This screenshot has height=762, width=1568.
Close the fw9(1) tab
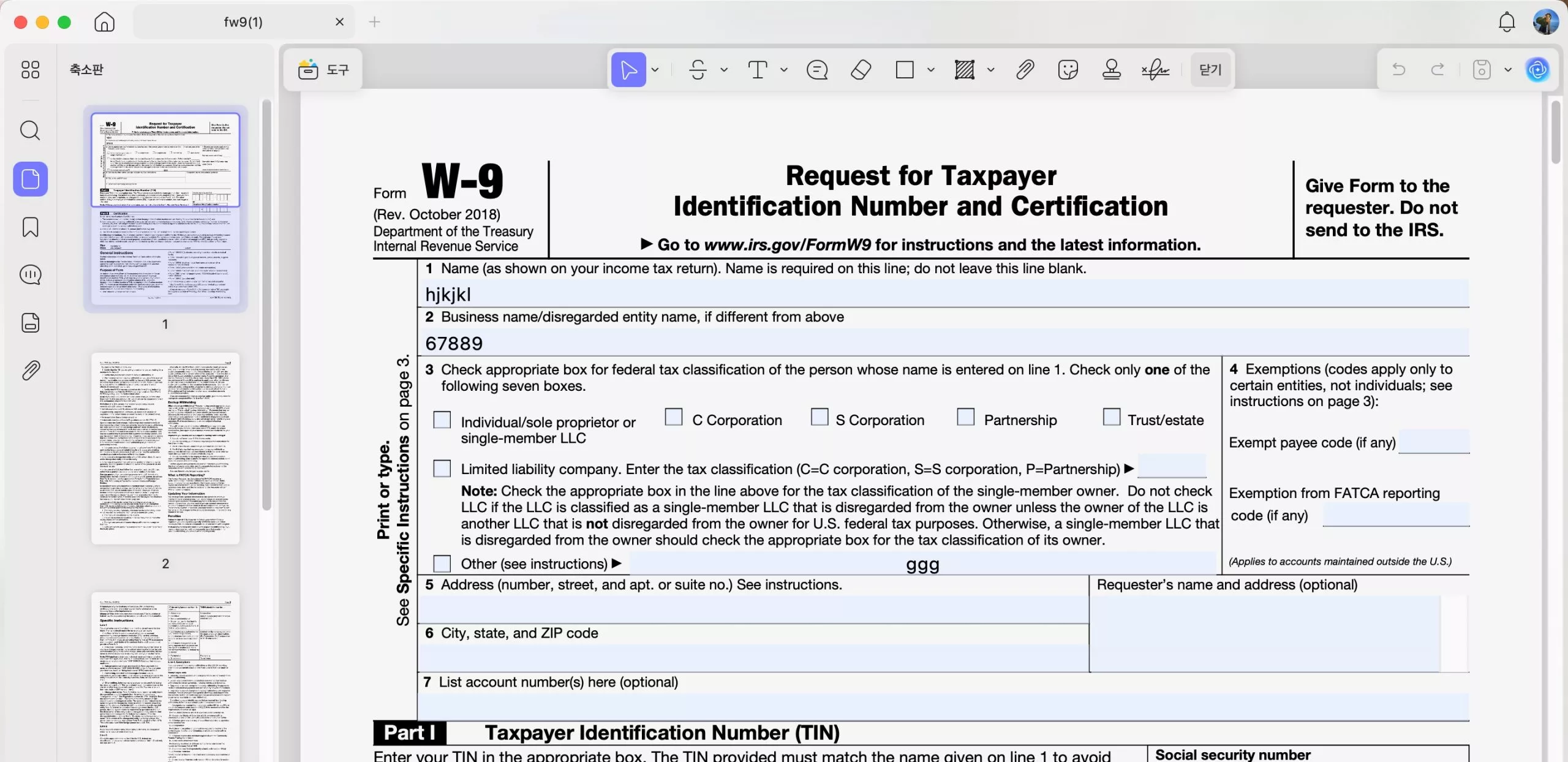pos(339,22)
